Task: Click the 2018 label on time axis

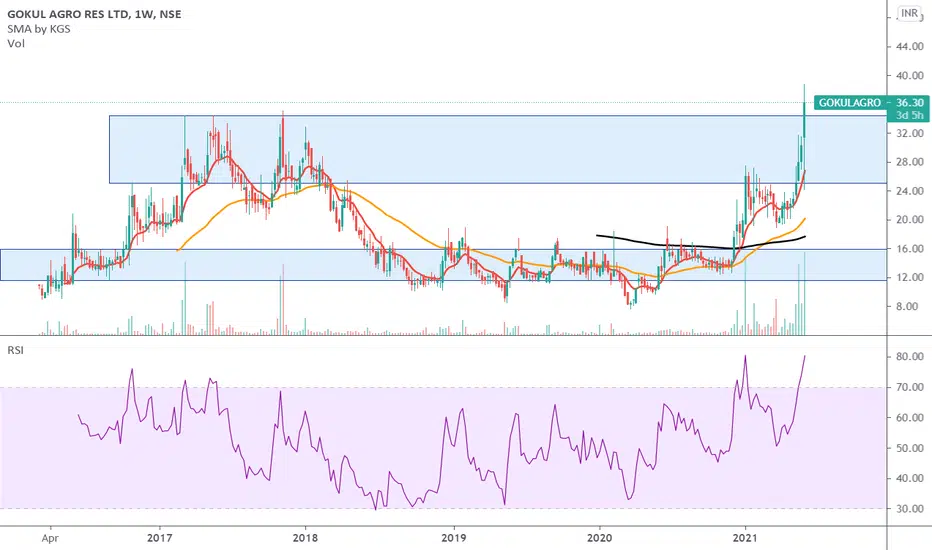Action: (306, 538)
